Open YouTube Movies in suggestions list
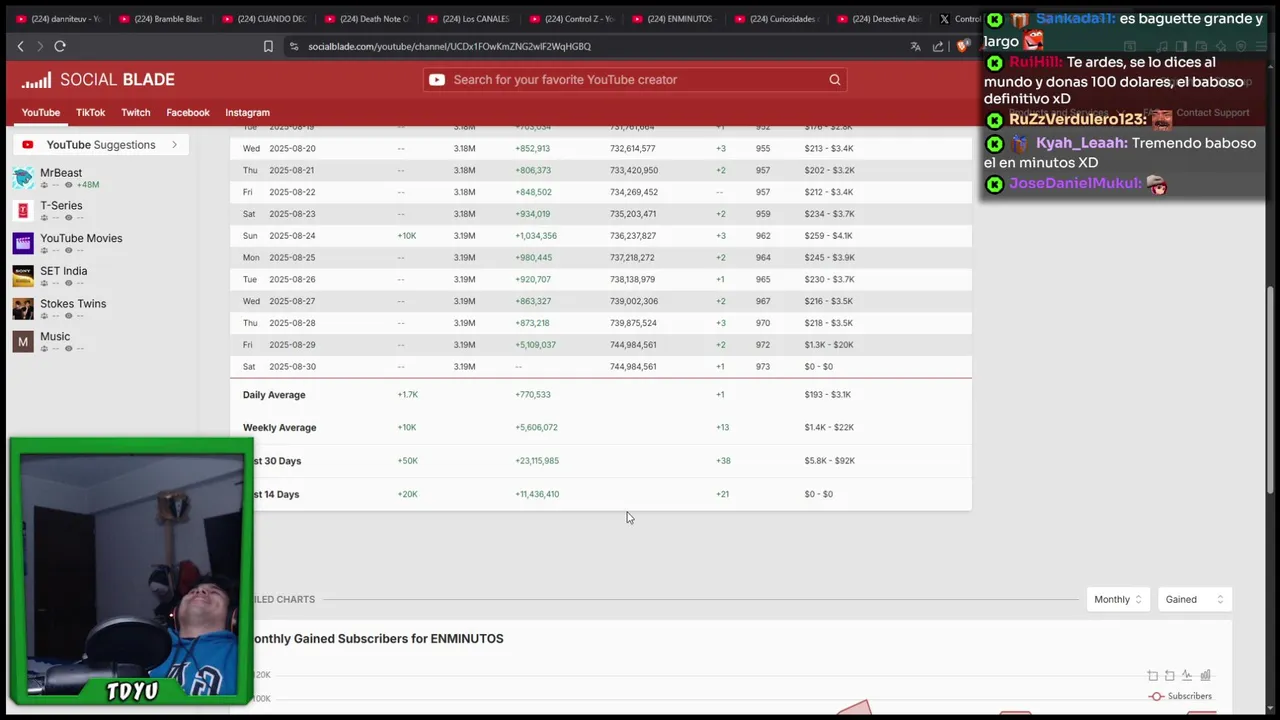Image resolution: width=1280 pixels, height=720 pixels. (81, 238)
